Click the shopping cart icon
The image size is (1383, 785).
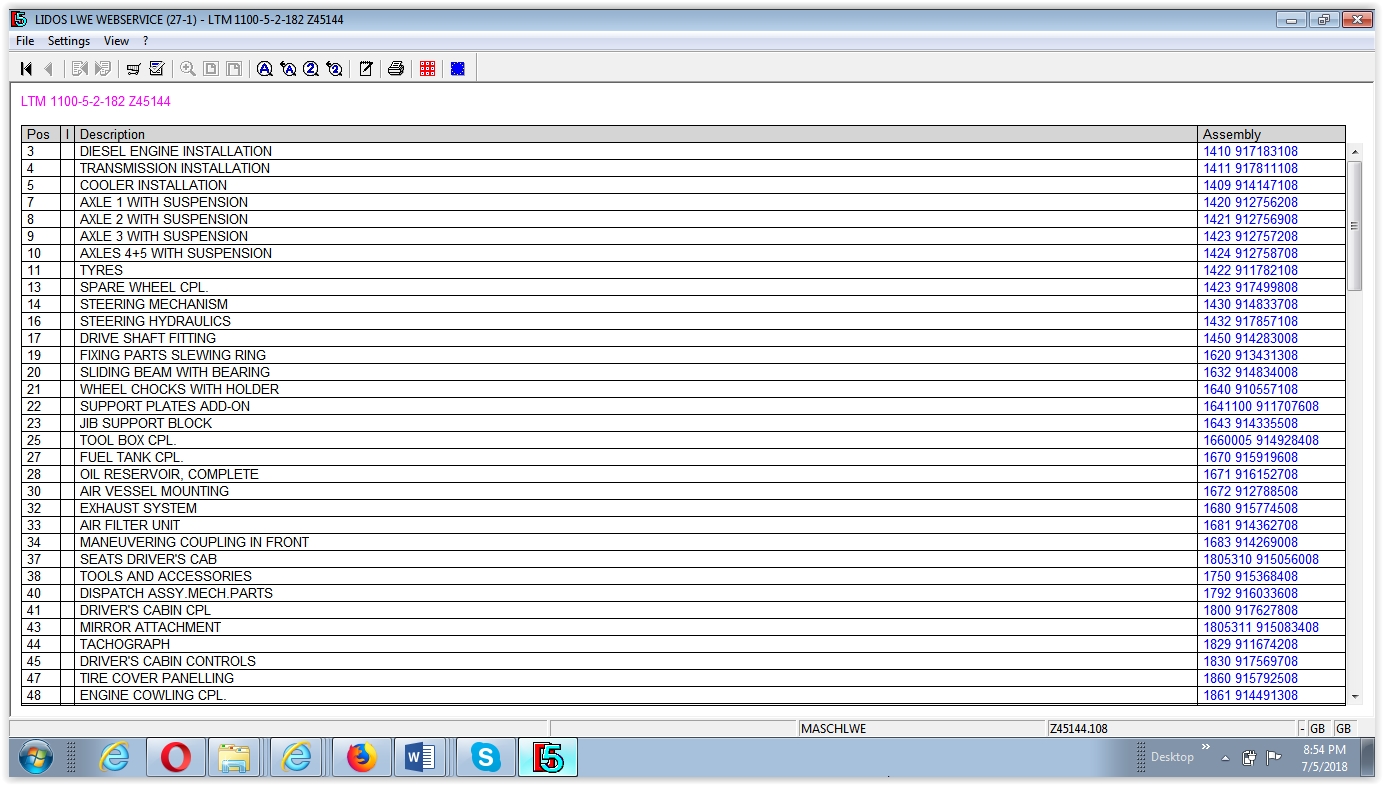pos(133,69)
